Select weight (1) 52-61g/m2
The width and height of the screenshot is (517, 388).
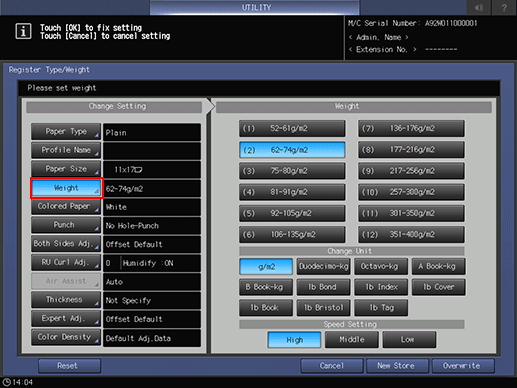click(292, 129)
